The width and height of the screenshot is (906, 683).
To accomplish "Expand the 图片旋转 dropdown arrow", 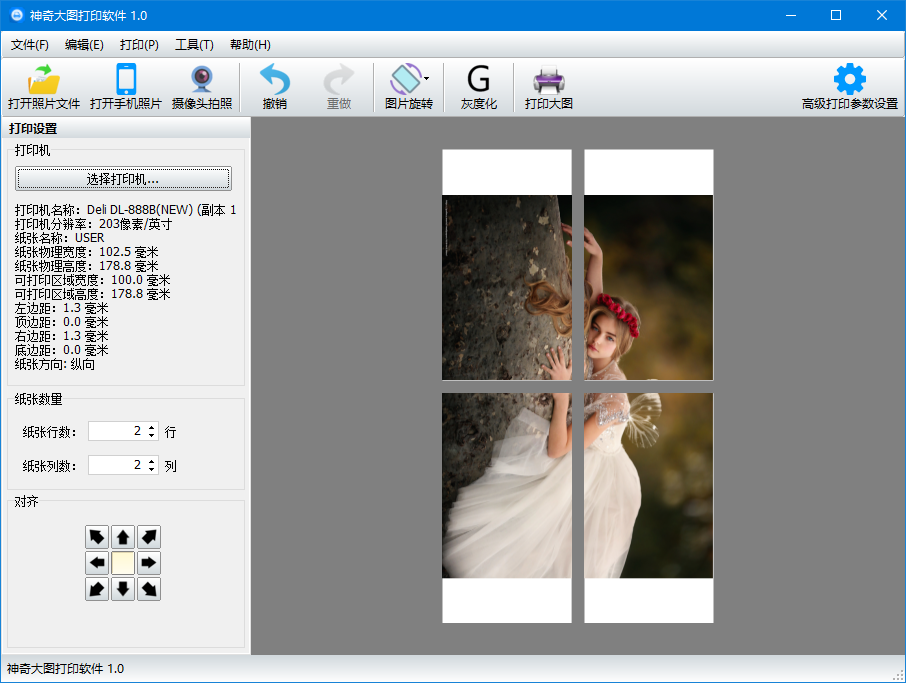I will (427, 78).
